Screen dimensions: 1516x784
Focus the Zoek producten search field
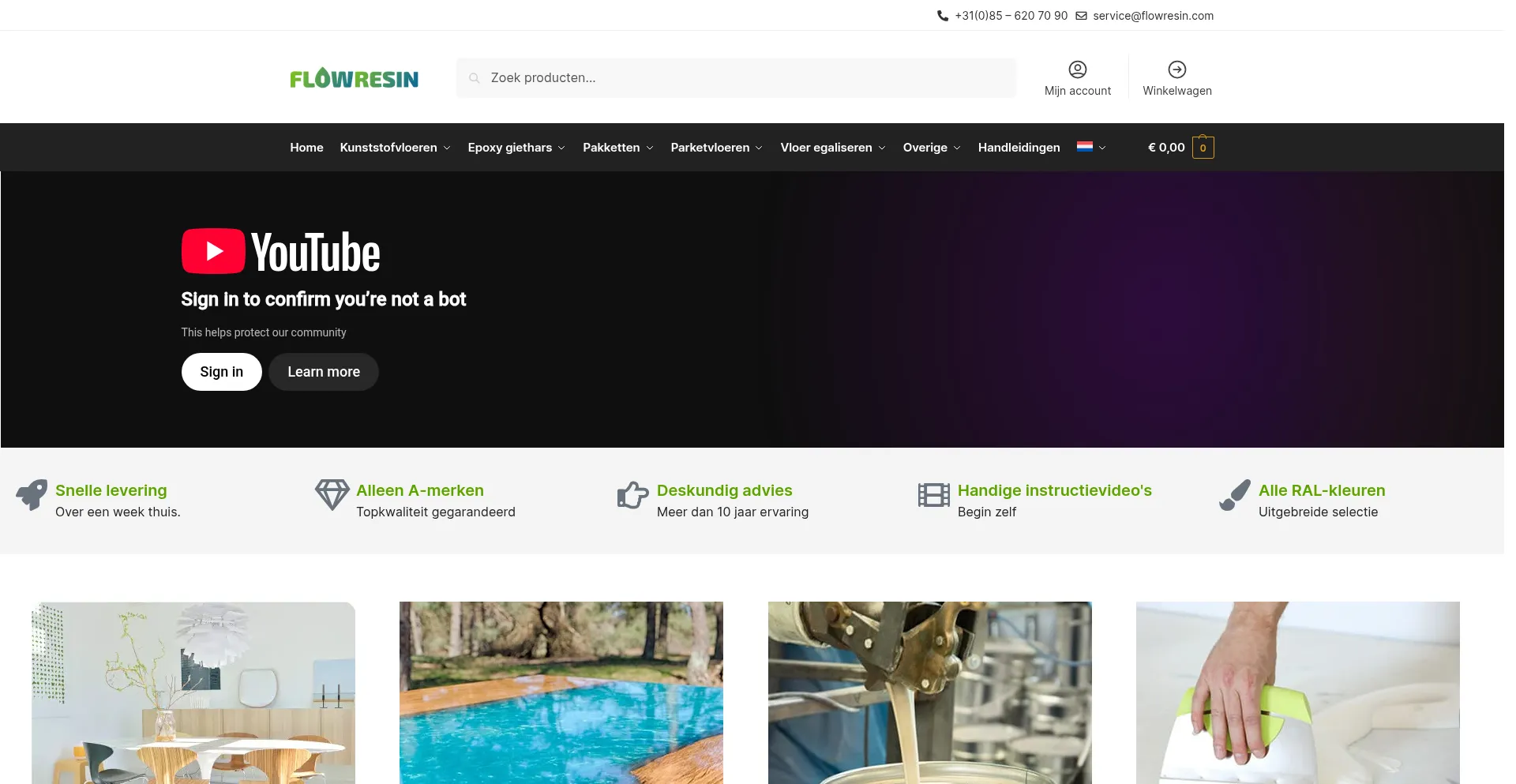click(x=736, y=77)
